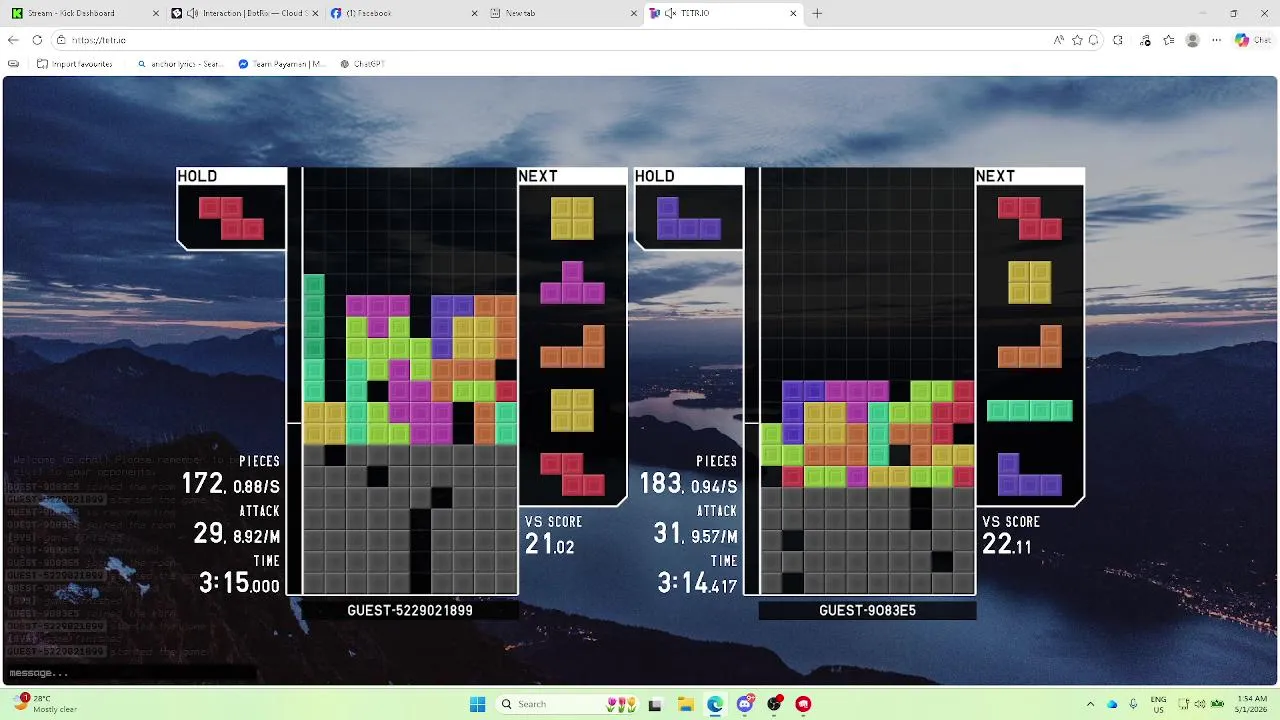Click the player name GUEST-5229021899
This screenshot has height=720, width=1280.
pos(410,610)
